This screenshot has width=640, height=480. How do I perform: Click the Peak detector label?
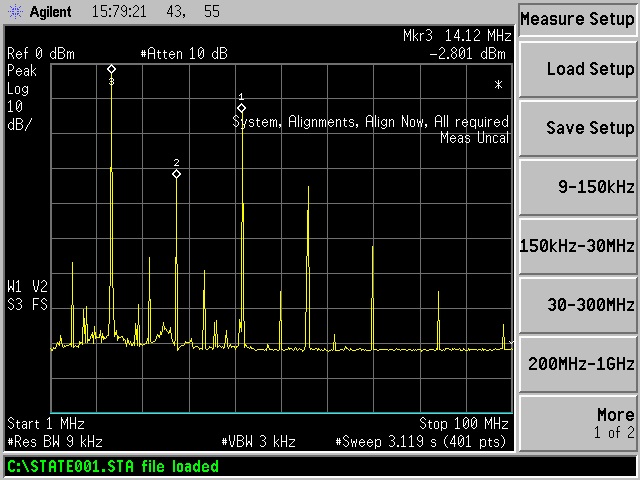click(22, 71)
